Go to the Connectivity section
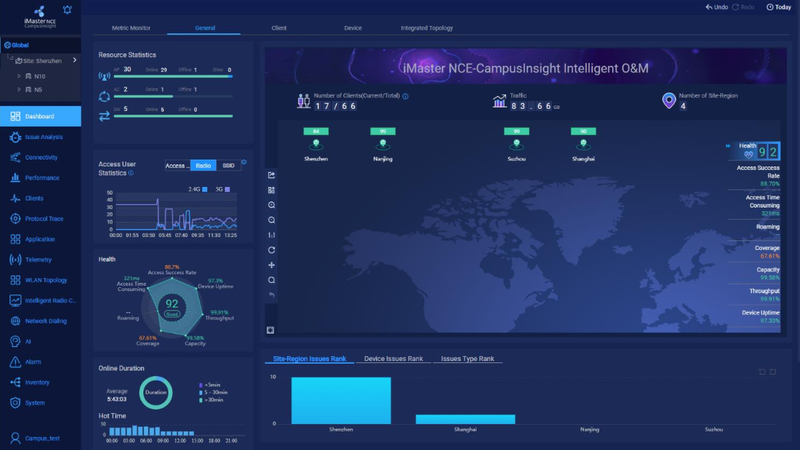This screenshot has height=450, width=800. (40, 157)
